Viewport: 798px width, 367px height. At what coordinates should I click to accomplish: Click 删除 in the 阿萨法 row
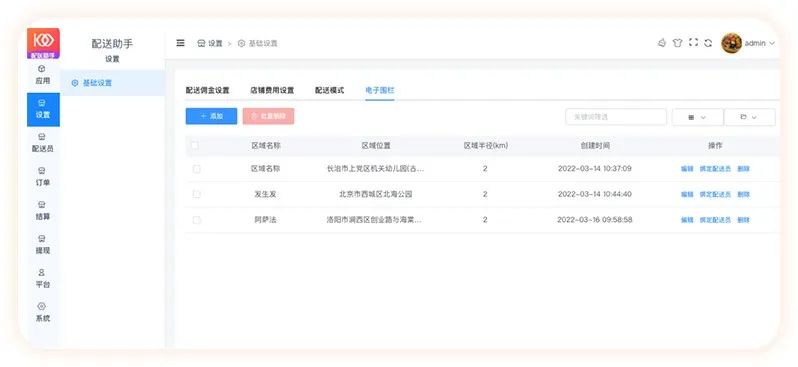click(744, 220)
